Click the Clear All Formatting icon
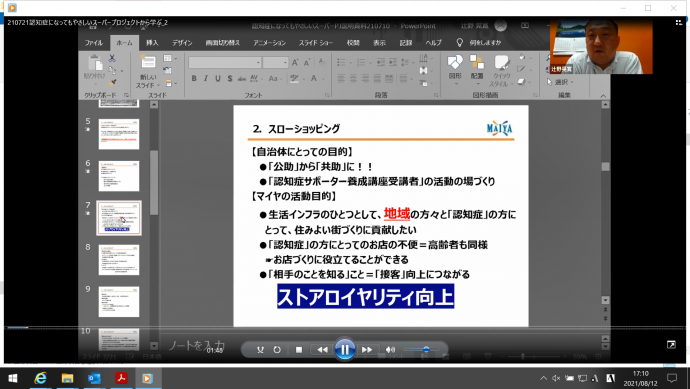 pyautogui.click(x=322, y=62)
